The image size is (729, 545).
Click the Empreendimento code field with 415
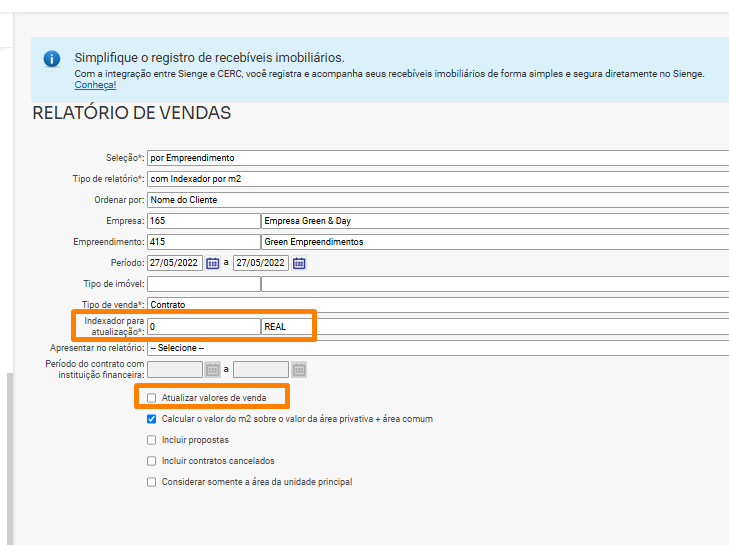[204, 242]
